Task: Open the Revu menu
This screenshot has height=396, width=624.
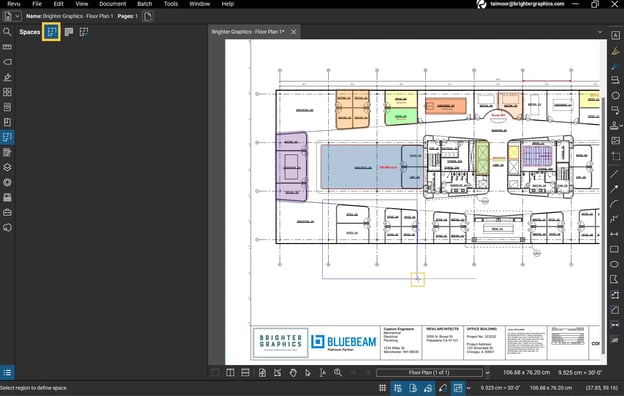Action: coord(14,4)
